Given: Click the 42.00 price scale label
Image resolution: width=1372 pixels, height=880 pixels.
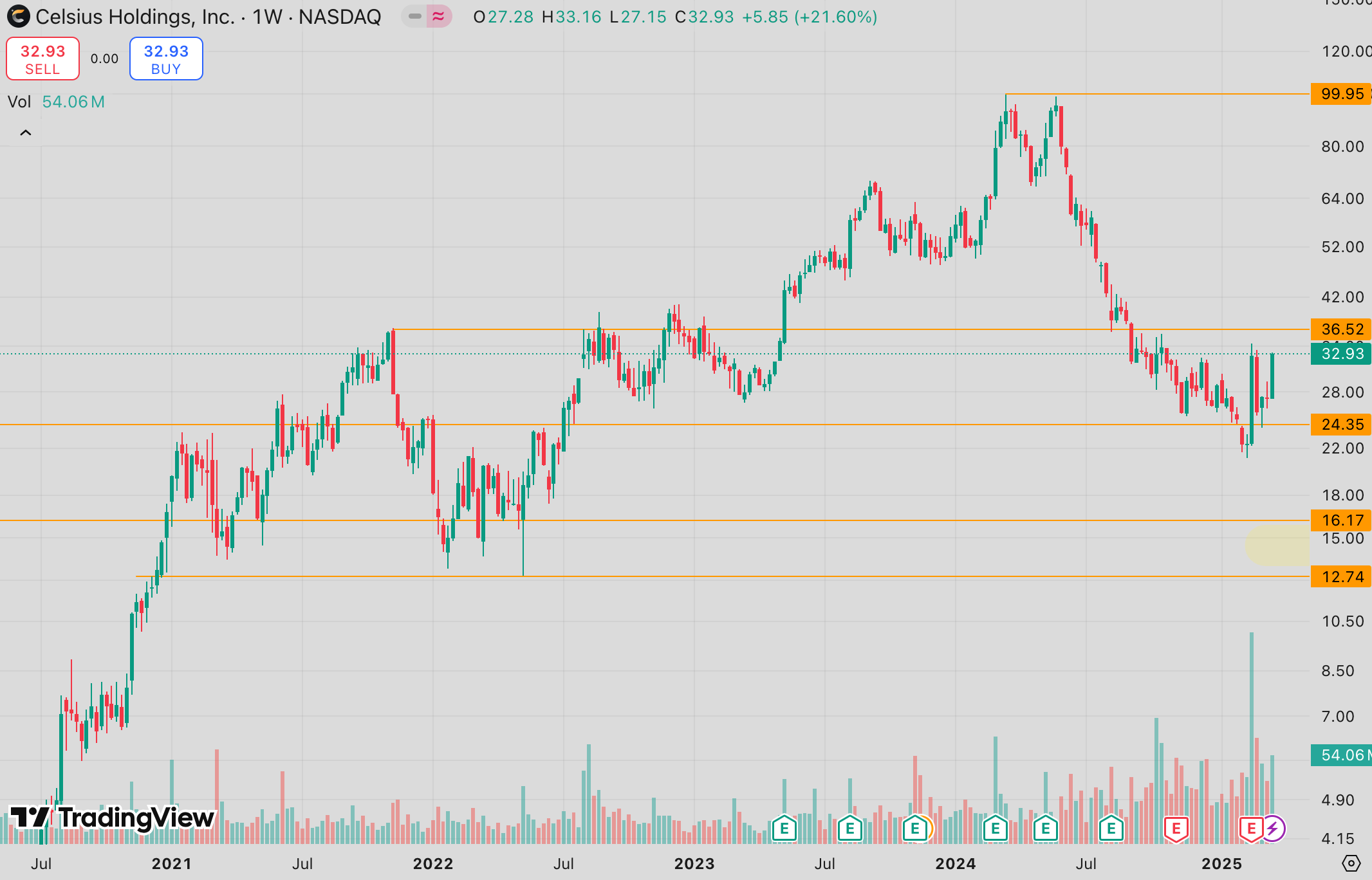Looking at the screenshot, I should [1342, 297].
